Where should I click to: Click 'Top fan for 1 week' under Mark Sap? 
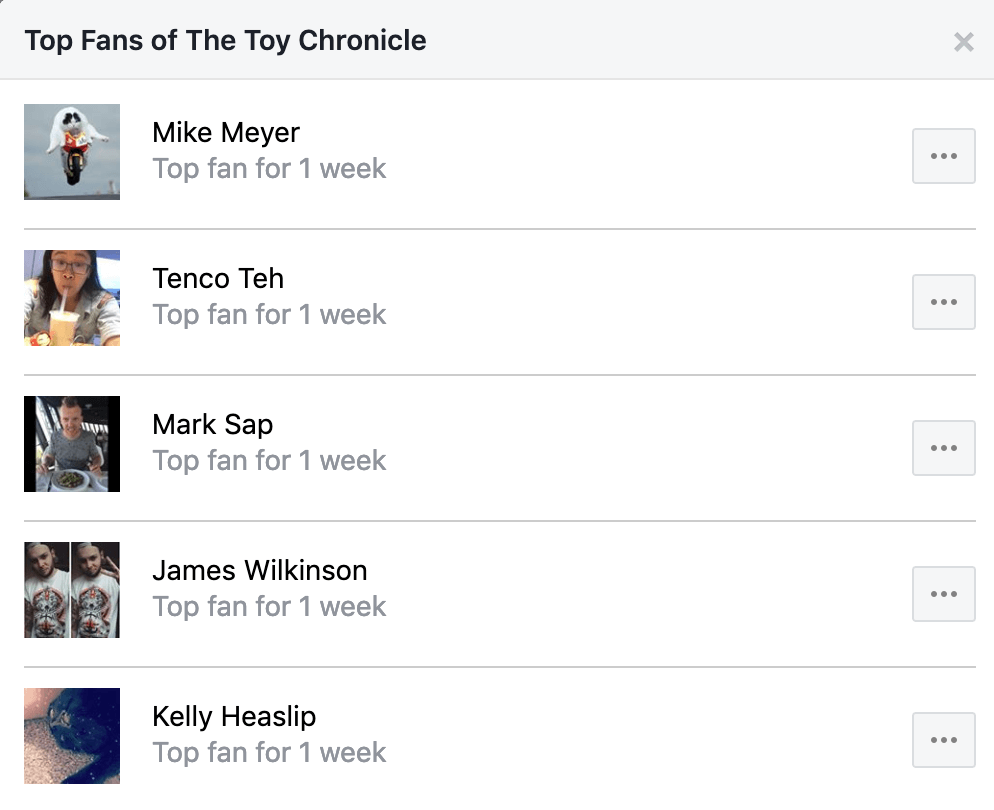click(269, 461)
